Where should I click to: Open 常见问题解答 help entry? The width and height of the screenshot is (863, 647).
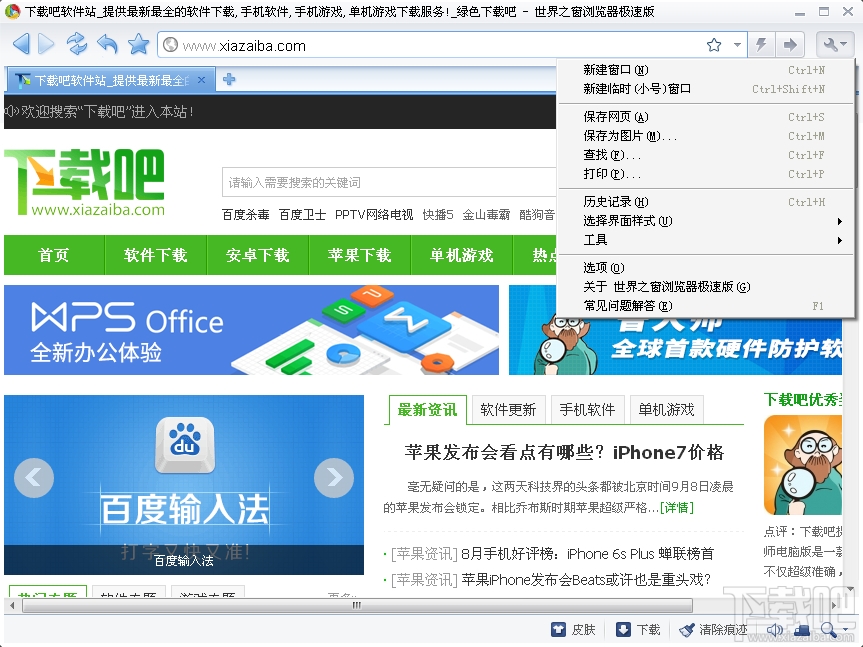click(x=706, y=305)
